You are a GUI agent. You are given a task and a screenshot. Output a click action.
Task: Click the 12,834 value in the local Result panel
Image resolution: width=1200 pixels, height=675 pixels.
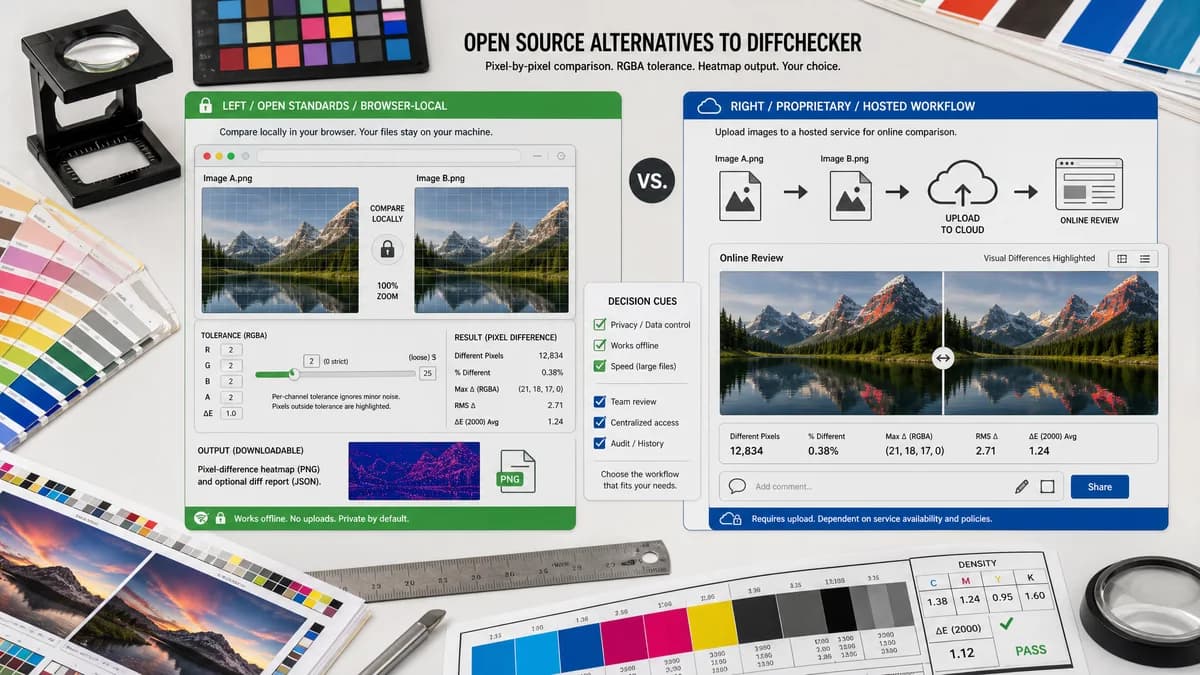[550, 355]
